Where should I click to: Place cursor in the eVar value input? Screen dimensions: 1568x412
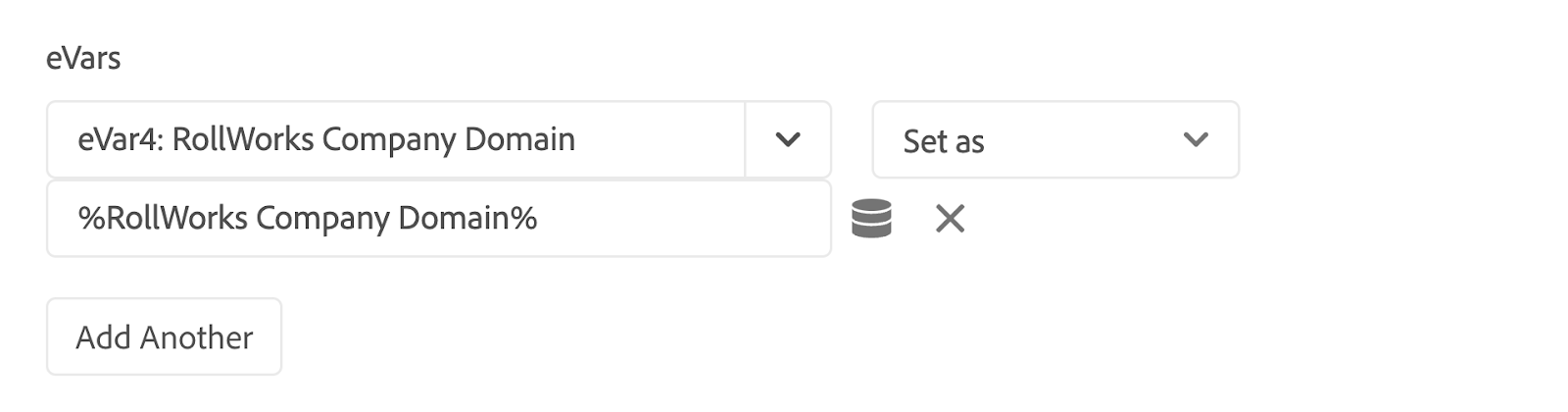(x=438, y=218)
